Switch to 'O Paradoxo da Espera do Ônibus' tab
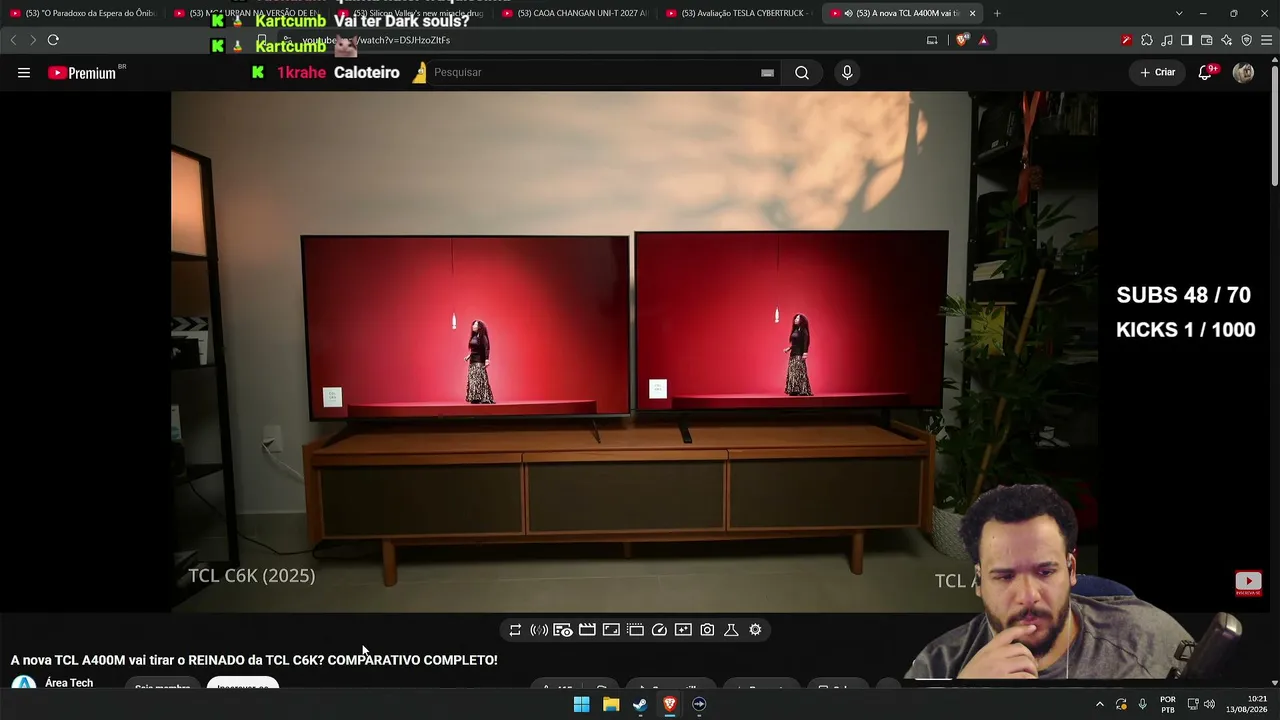The width and height of the screenshot is (1280, 720). tap(82, 13)
